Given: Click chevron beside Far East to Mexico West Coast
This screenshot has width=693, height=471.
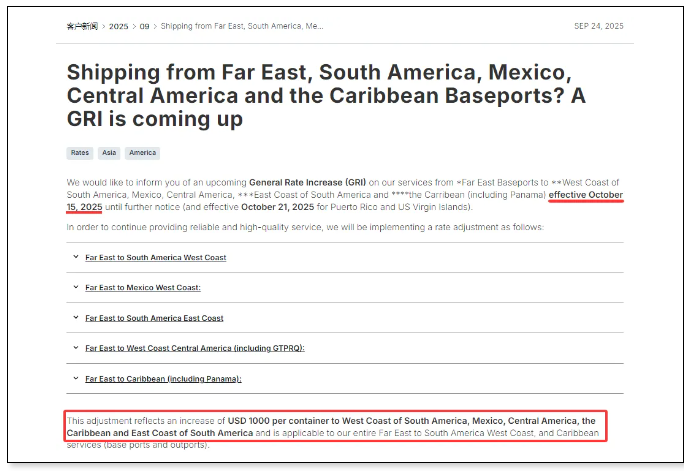Looking at the screenshot, I should 76,287.
